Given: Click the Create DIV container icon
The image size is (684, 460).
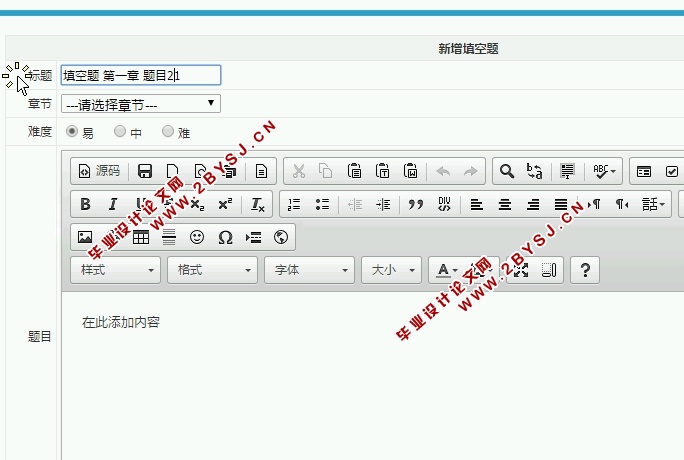Looking at the screenshot, I should 444,204.
